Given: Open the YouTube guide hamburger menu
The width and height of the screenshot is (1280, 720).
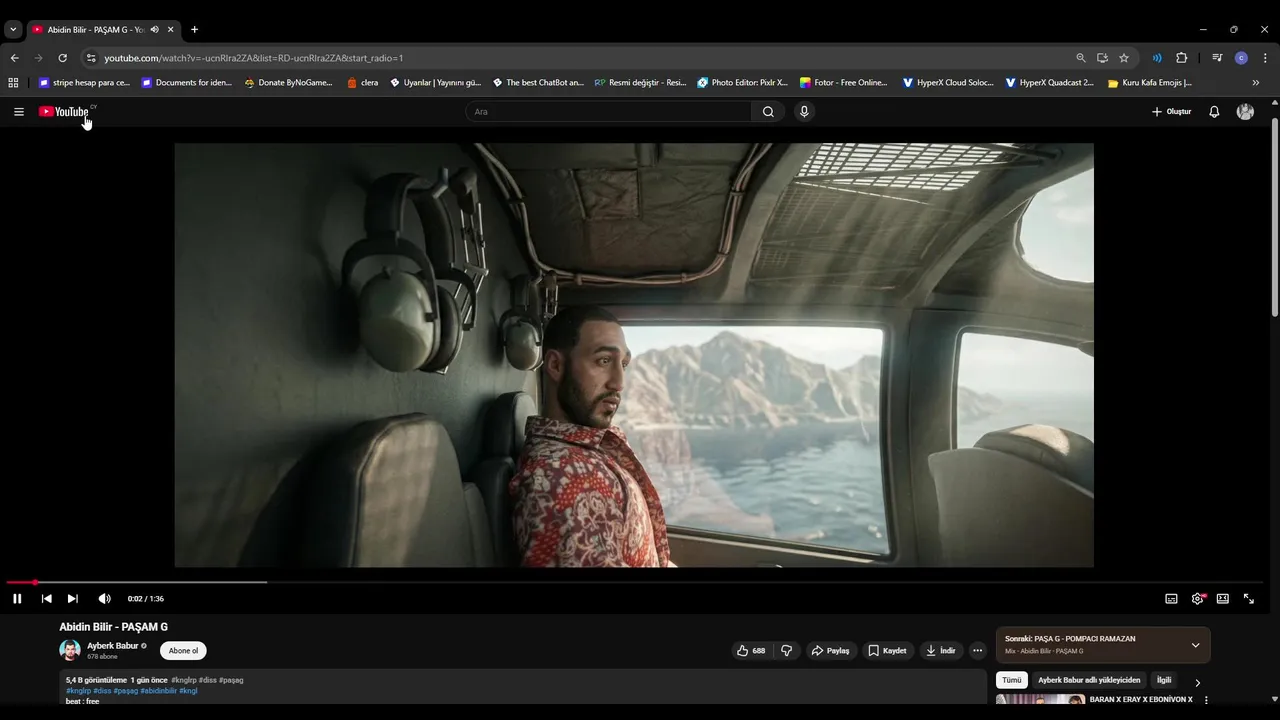Looking at the screenshot, I should point(18,112).
